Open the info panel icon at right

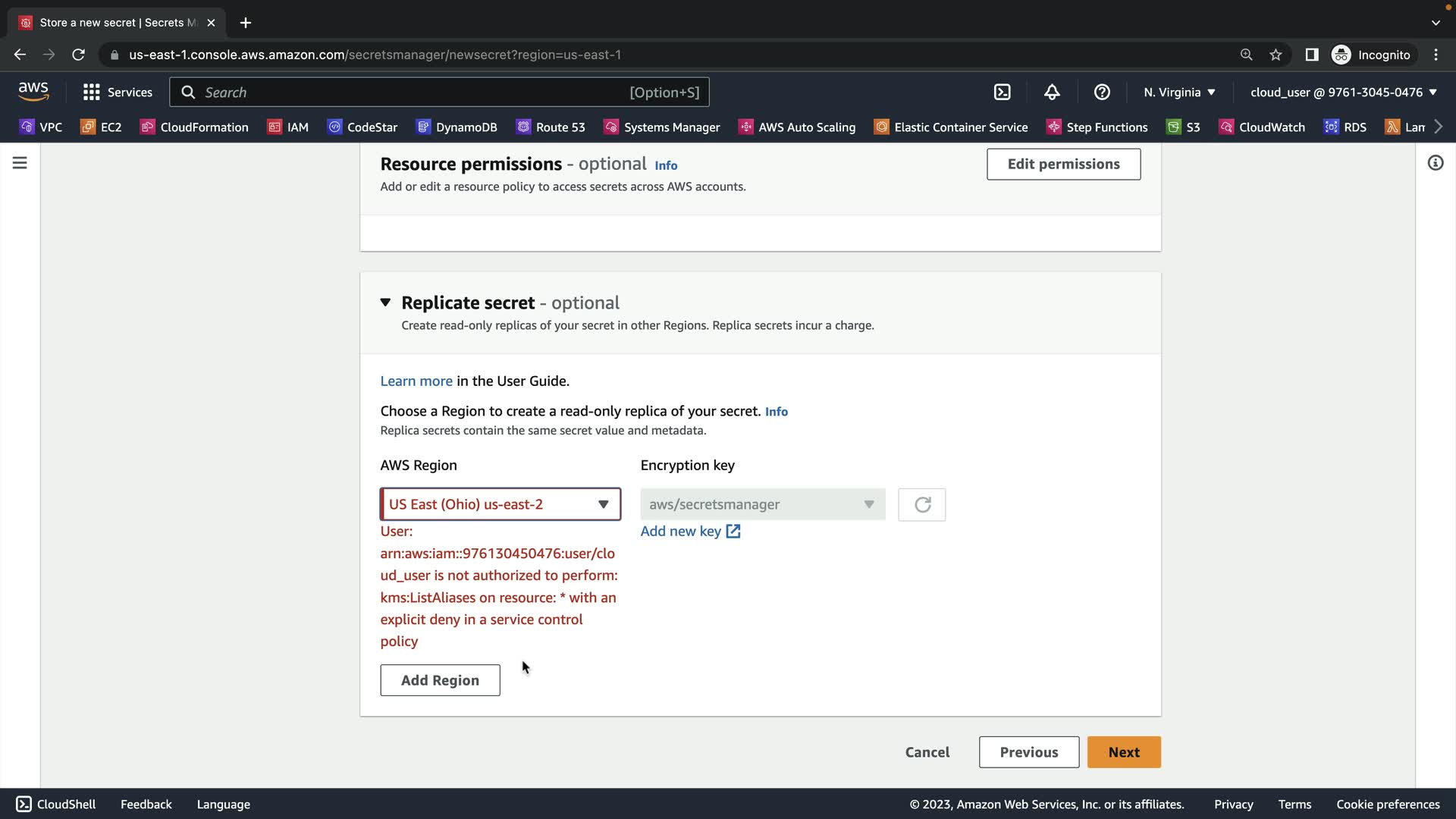1435,163
